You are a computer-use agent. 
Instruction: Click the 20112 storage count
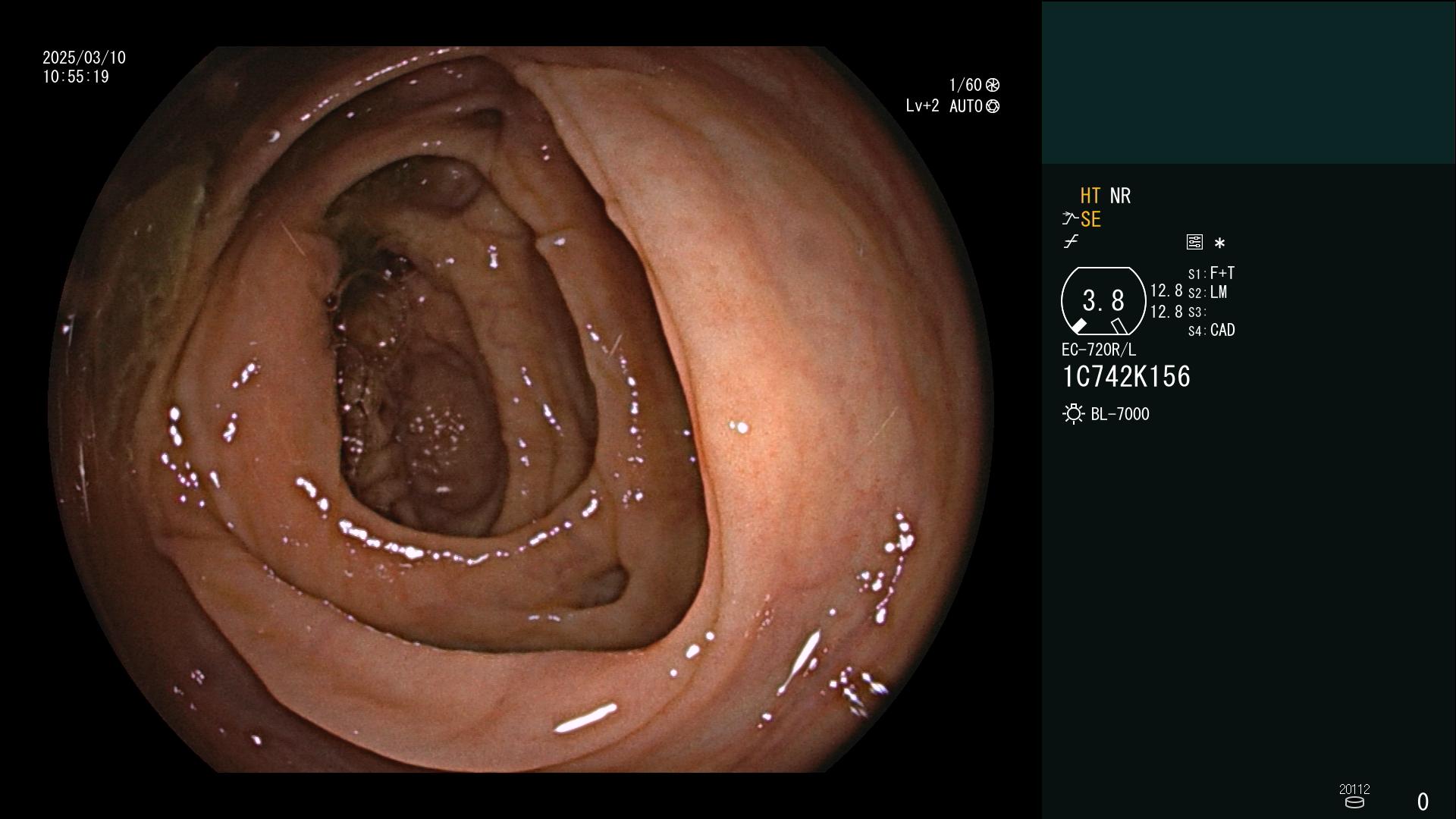(1354, 789)
